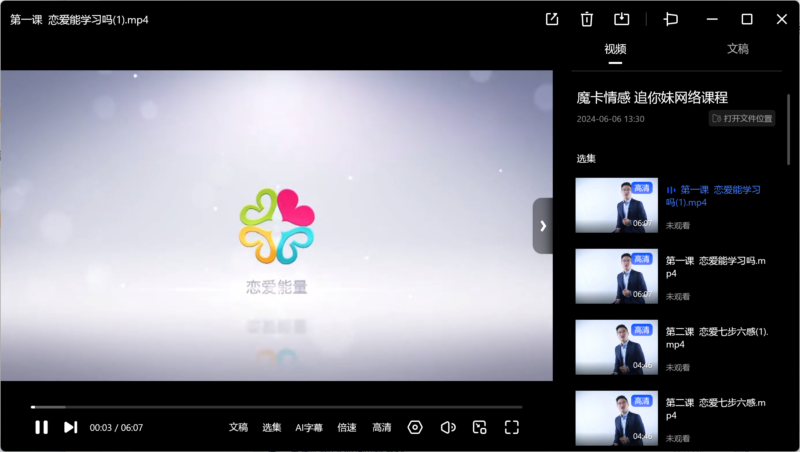Screen dimensions: 800x452
Task: Click the download icon in title bar
Action: 621,19
